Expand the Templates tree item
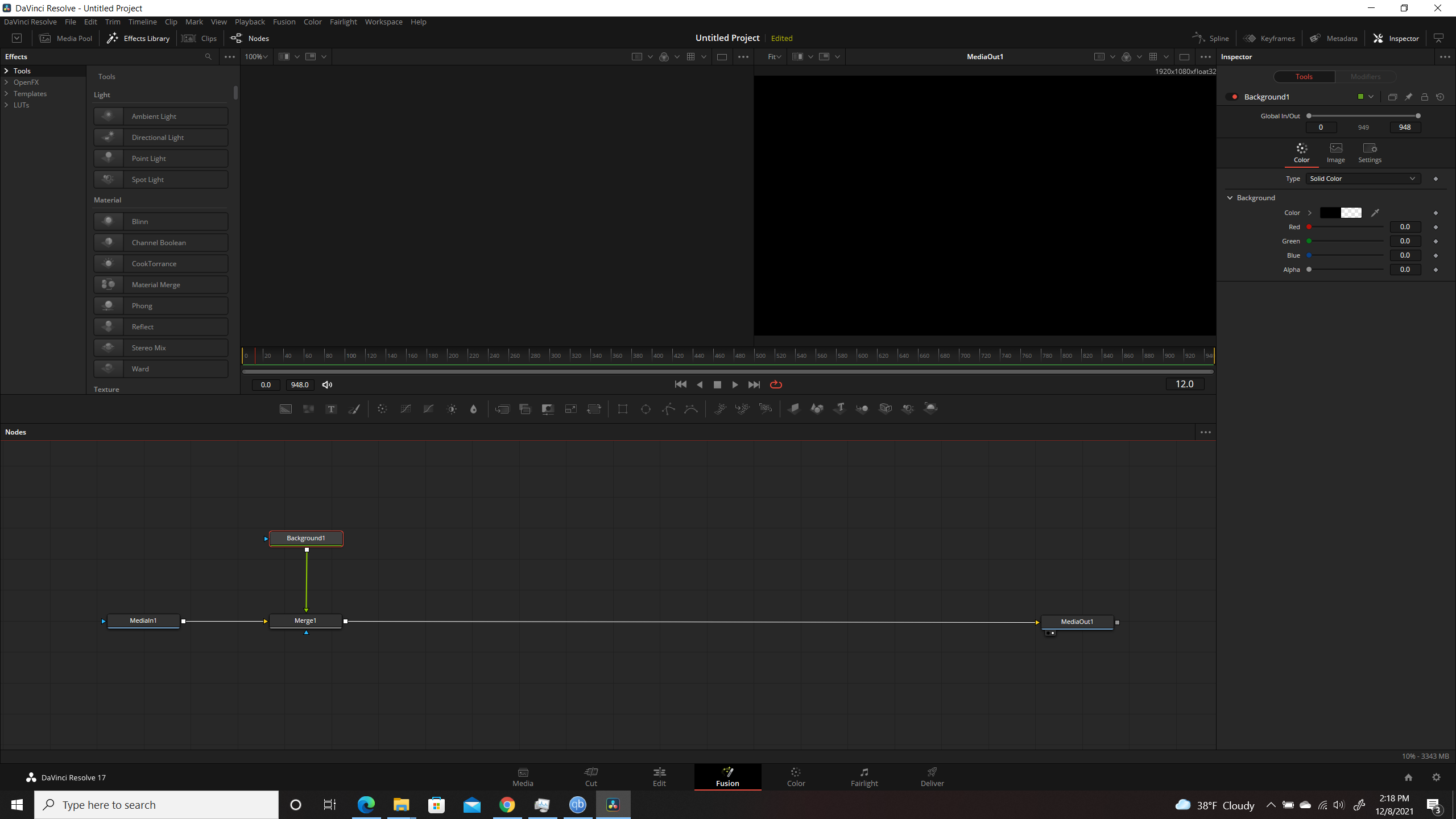The image size is (1456, 819). (6, 94)
